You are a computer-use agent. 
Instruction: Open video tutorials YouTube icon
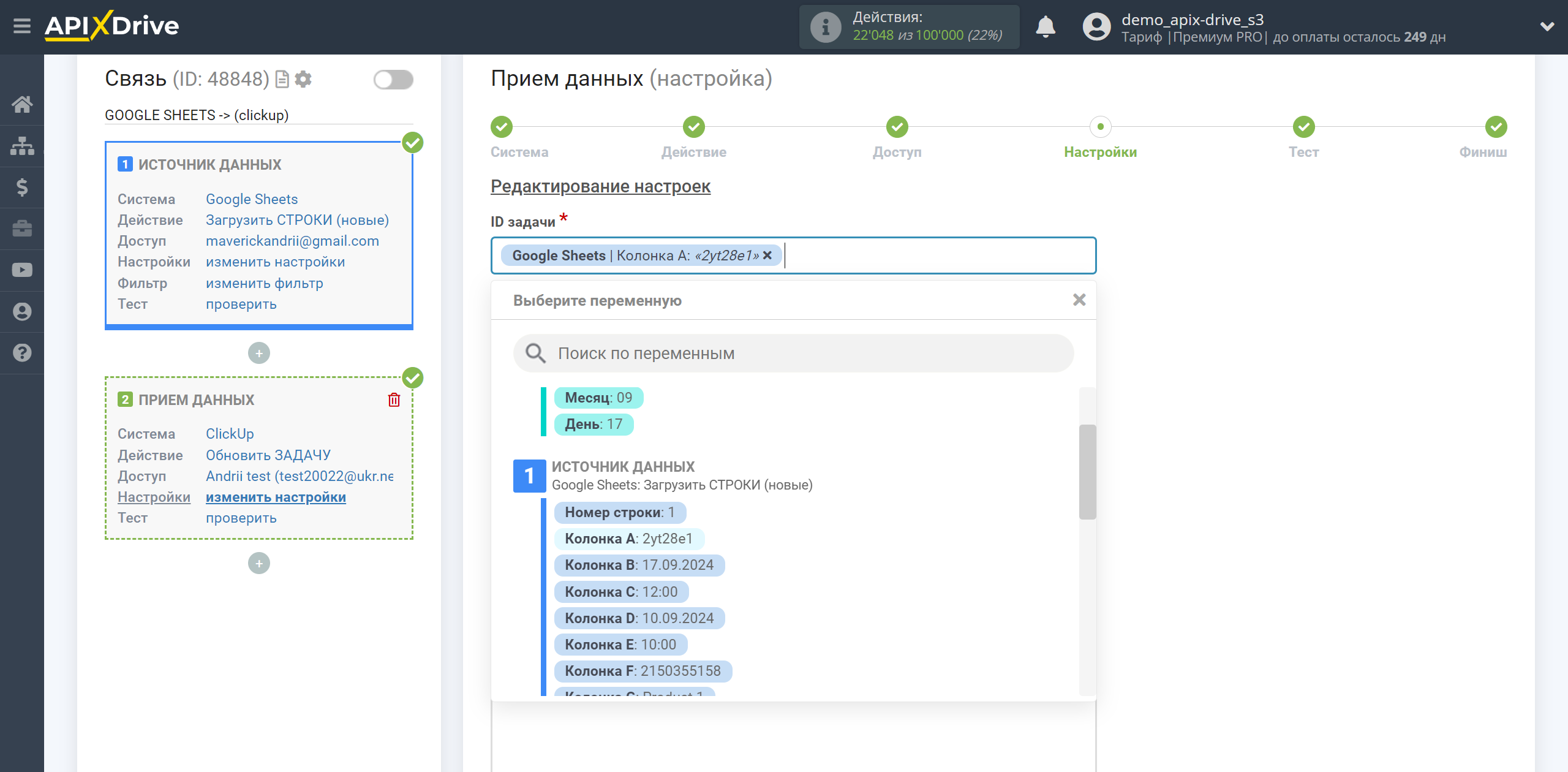[22, 270]
